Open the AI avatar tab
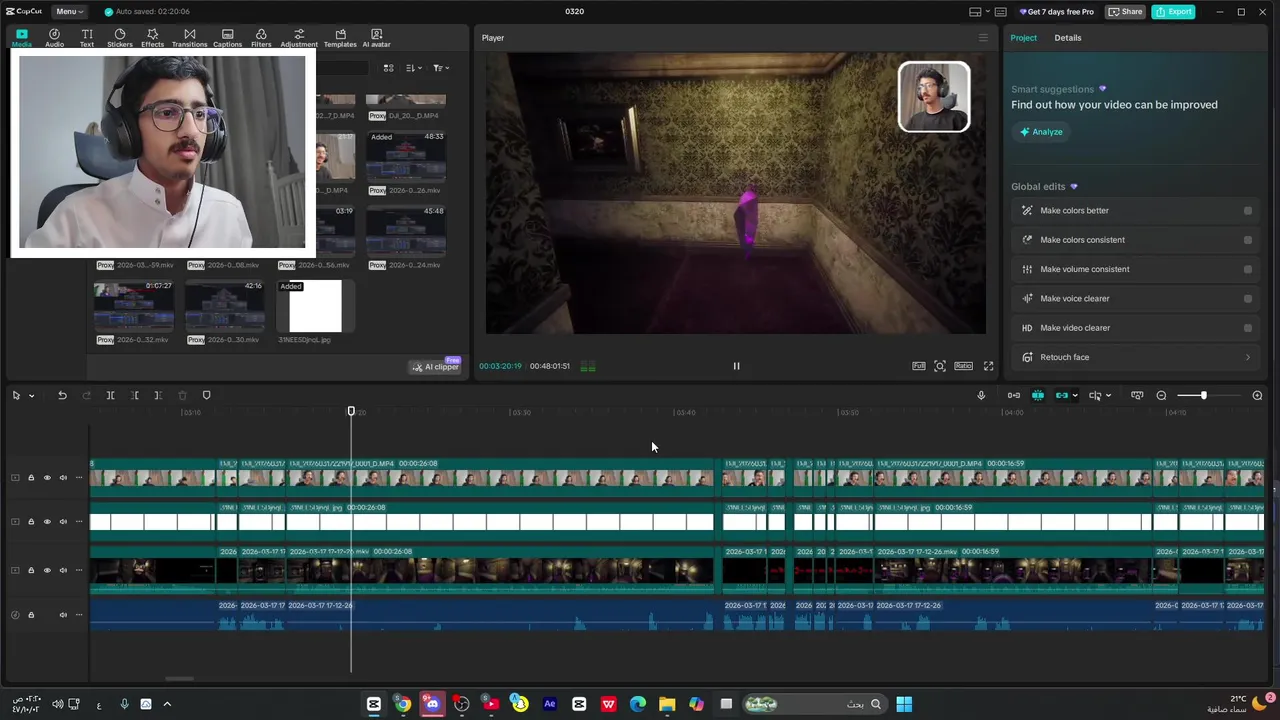 [376, 38]
